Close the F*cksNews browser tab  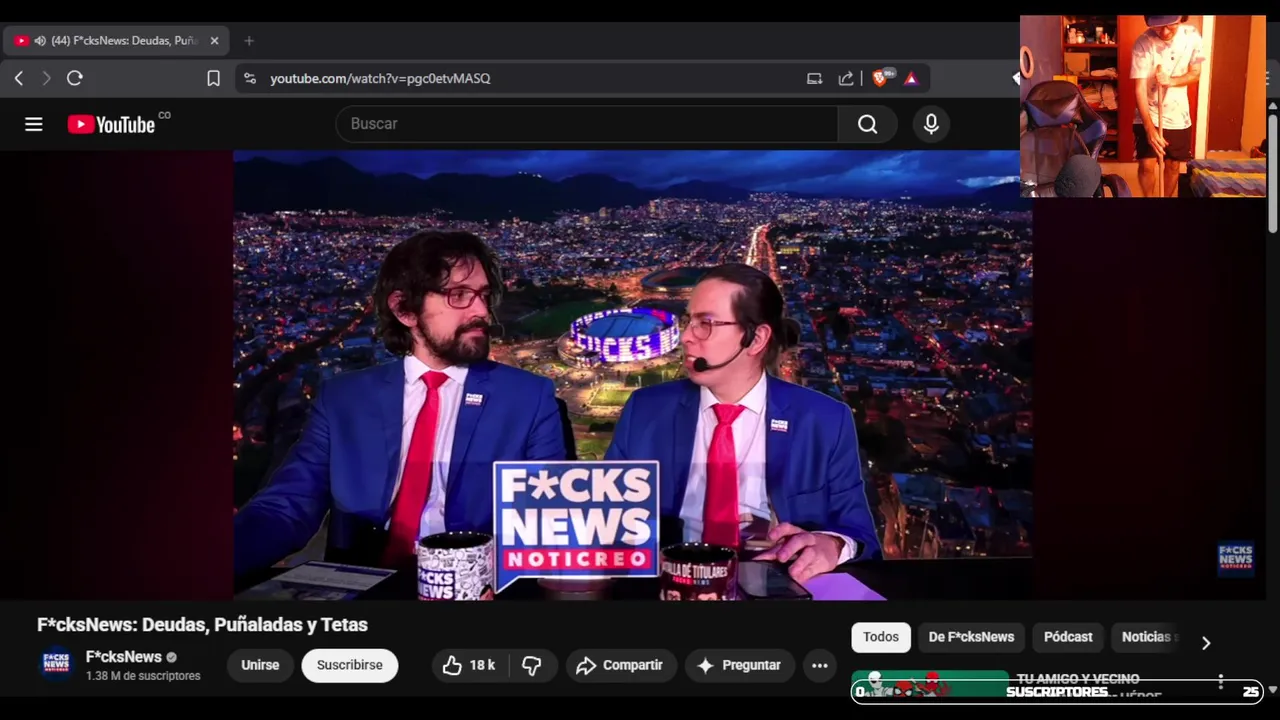pyautogui.click(x=214, y=41)
